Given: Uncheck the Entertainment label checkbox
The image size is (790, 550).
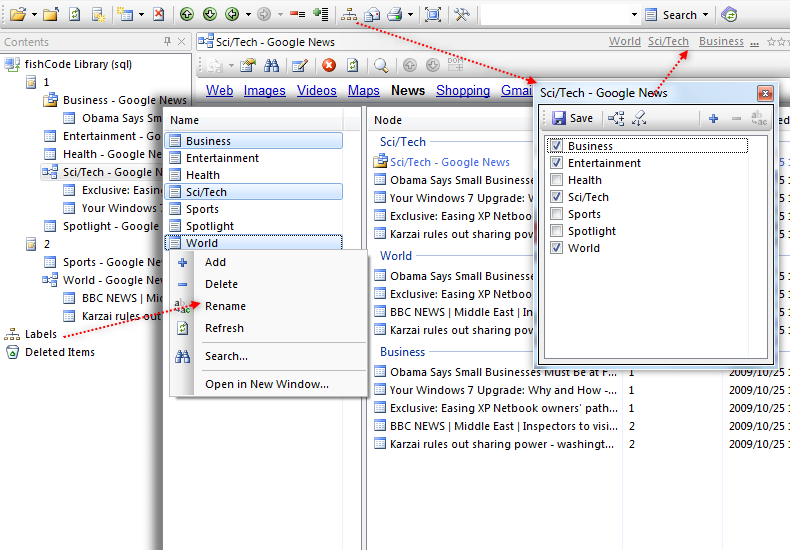Looking at the screenshot, I should point(556,163).
